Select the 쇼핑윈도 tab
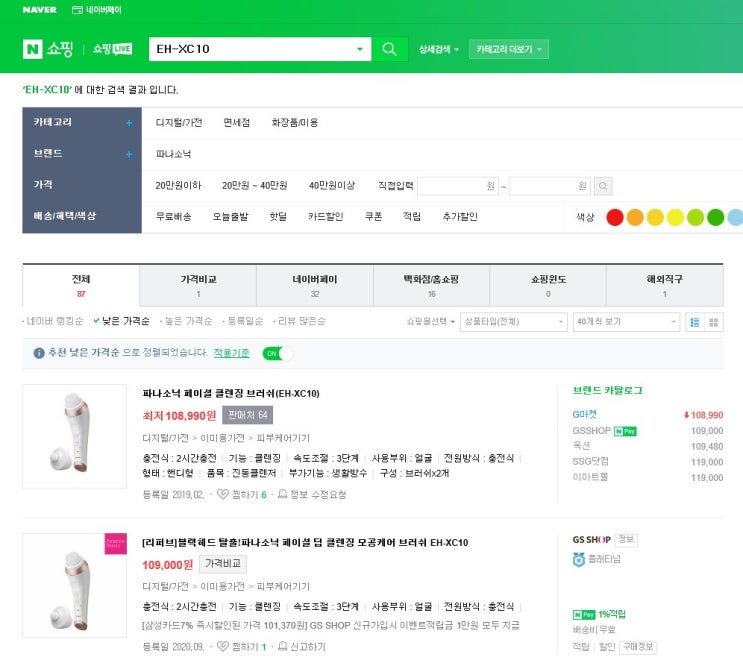The width and height of the screenshot is (743, 663). [548, 286]
